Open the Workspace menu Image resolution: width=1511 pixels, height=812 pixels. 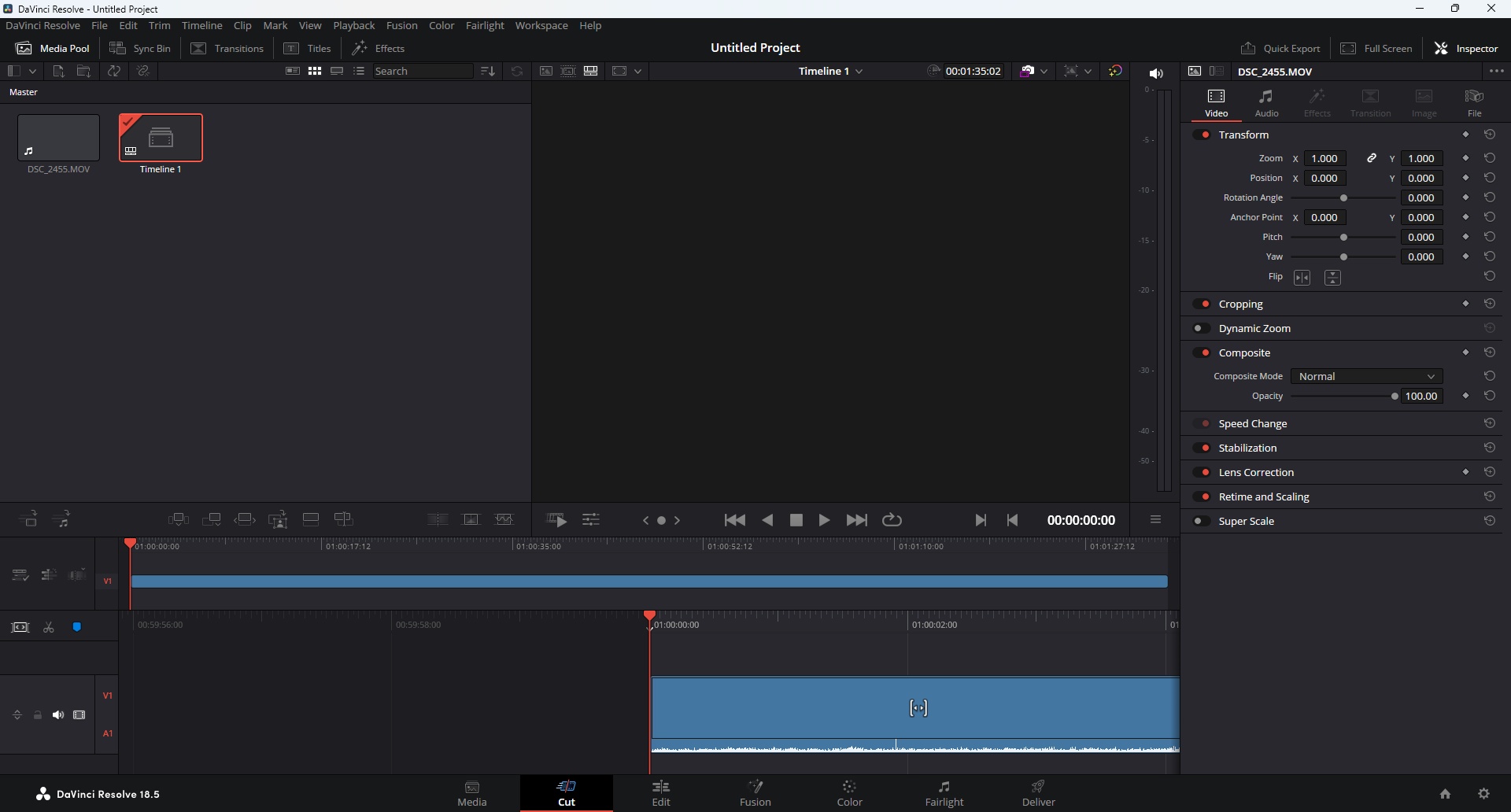[x=541, y=26]
